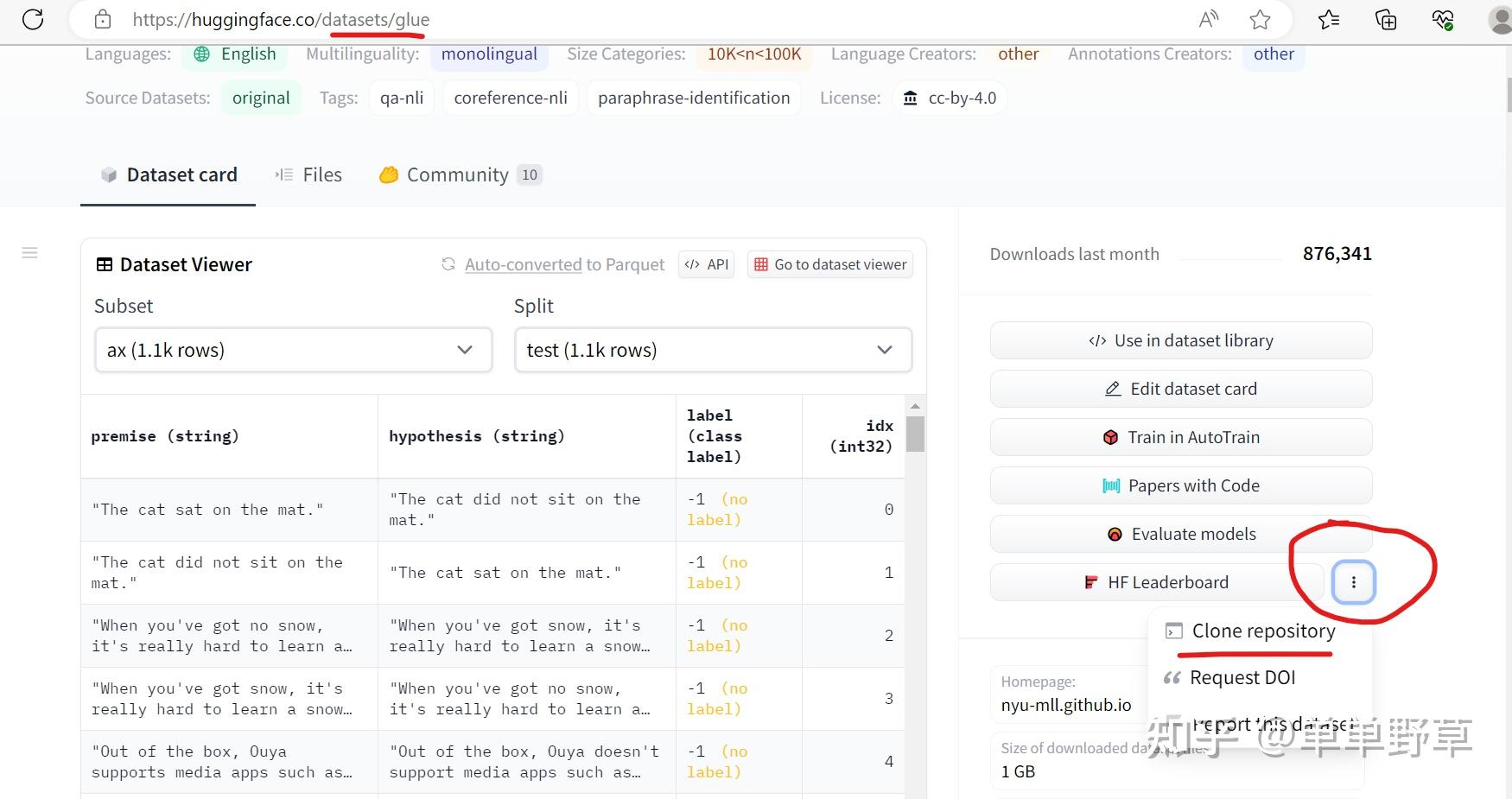Switch to the Dataset card tab

point(168,174)
